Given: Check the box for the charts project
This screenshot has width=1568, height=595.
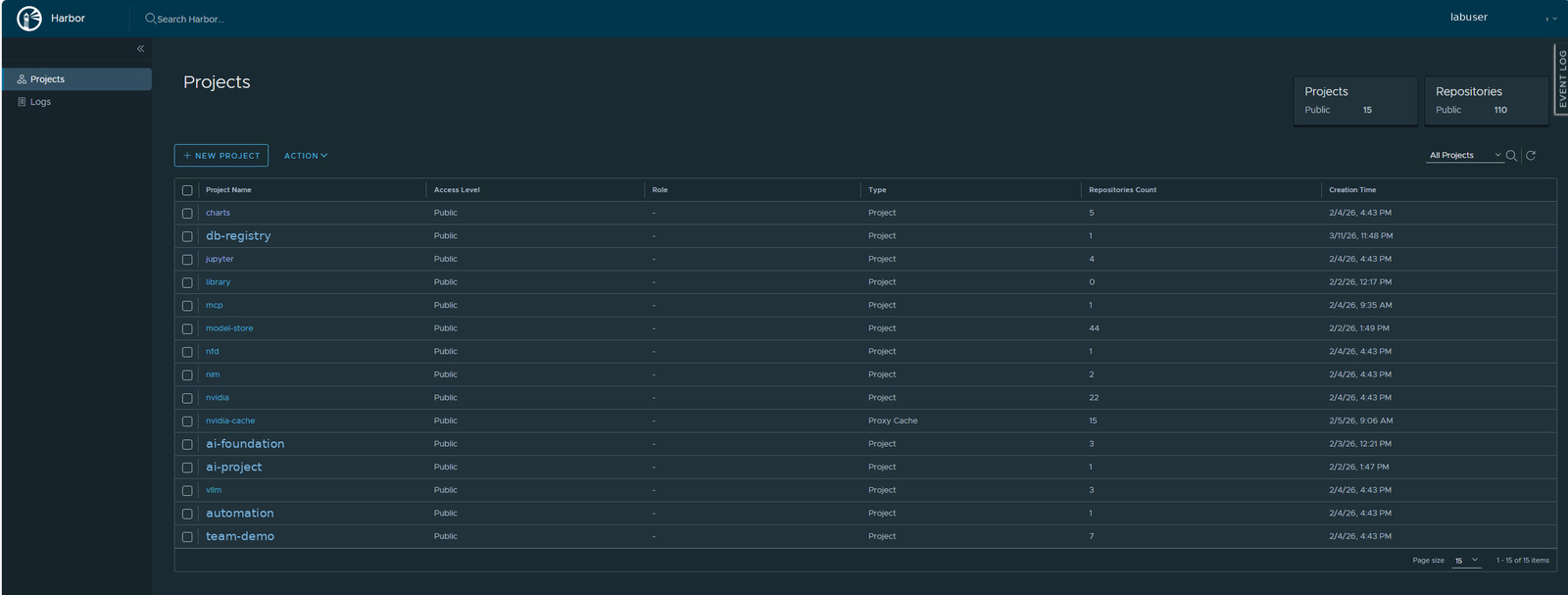Looking at the screenshot, I should pos(187,213).
